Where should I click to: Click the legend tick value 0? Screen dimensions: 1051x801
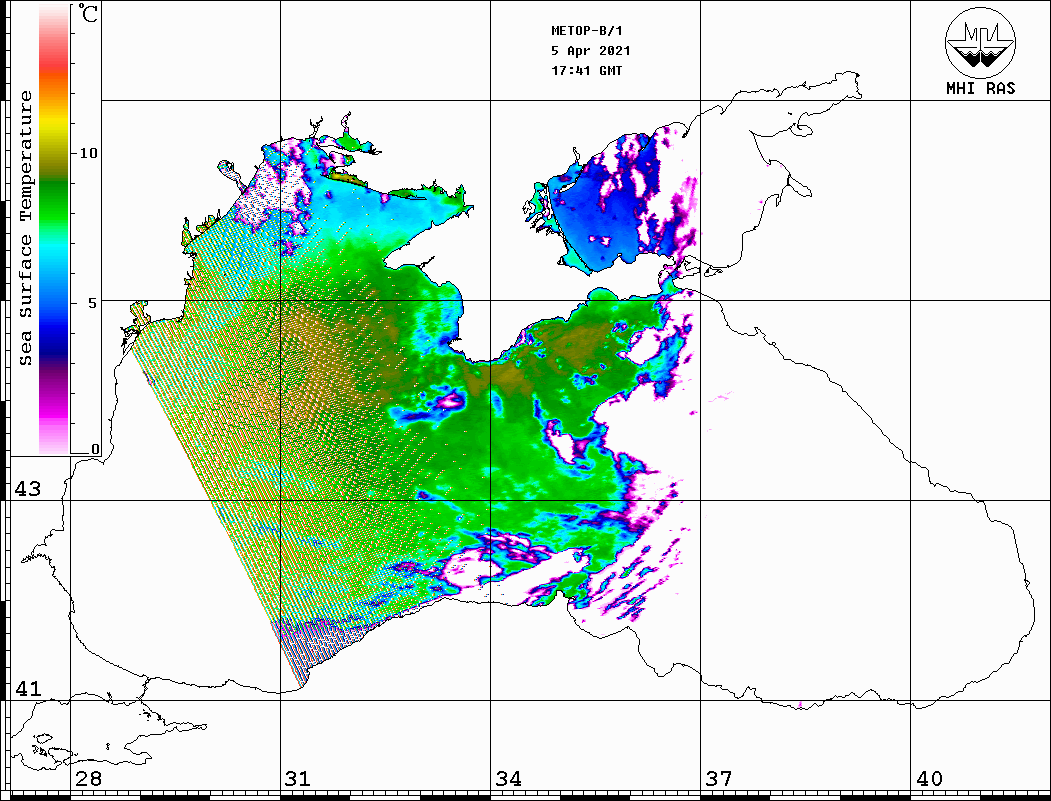click(95, 449)
